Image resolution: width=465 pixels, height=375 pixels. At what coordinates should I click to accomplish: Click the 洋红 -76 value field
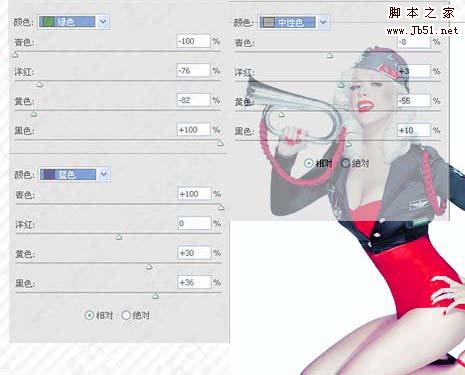[x=194, y=71]
